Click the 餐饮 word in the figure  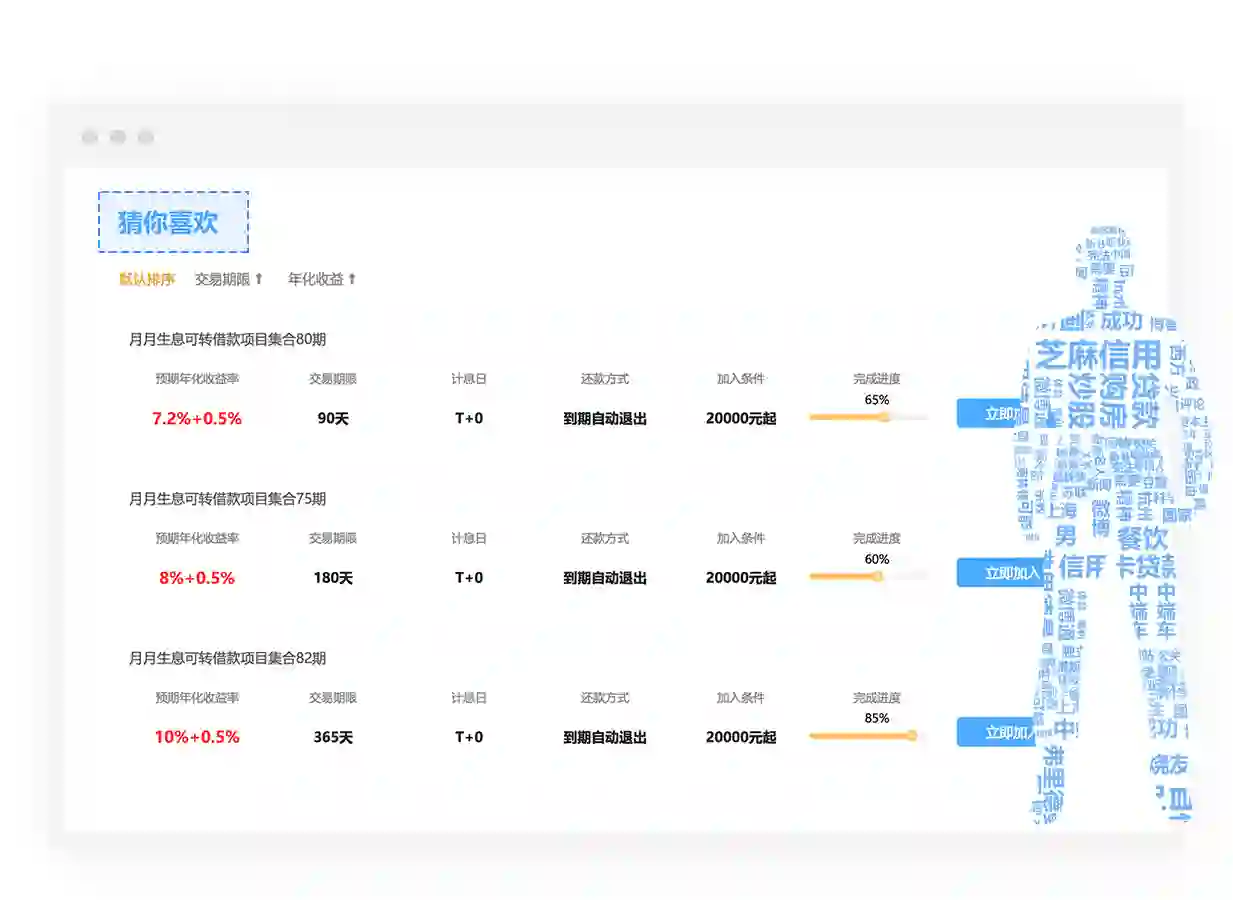pos(1142,538)
